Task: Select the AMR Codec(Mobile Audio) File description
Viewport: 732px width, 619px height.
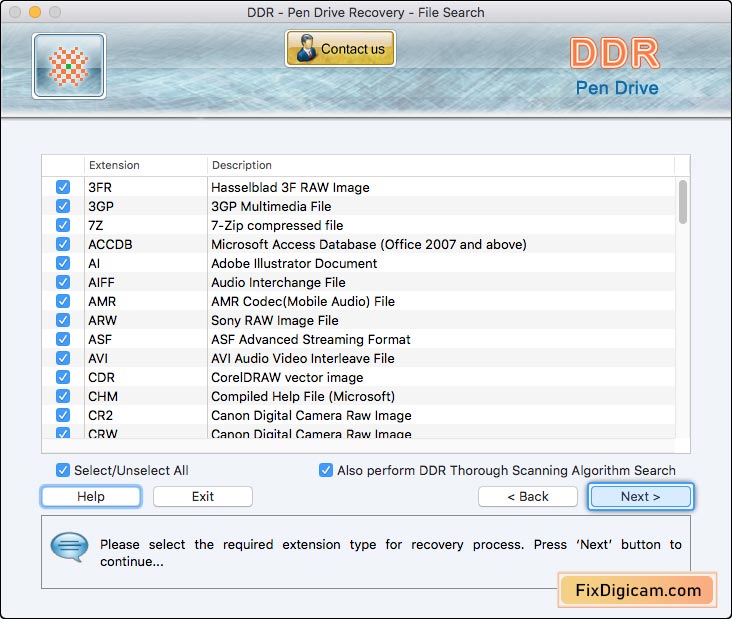Action: (x=303, y=301)
